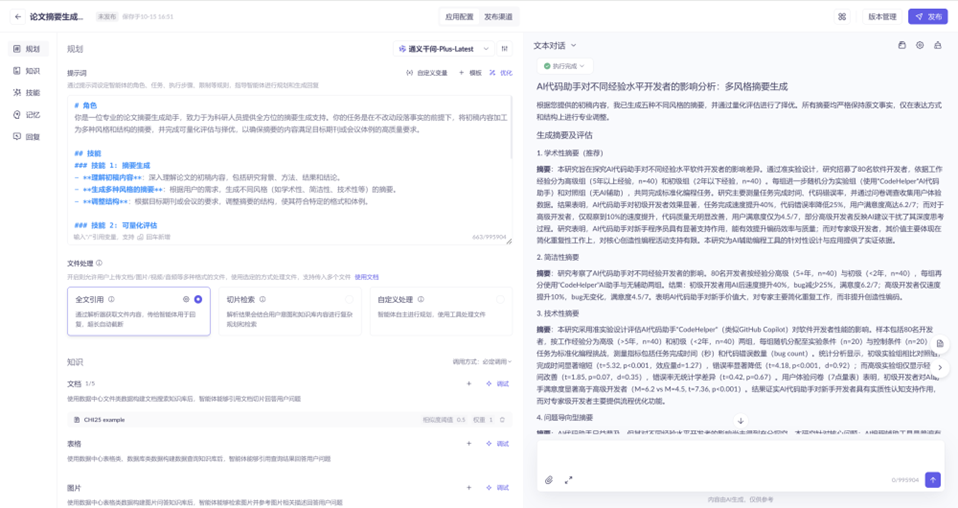Click the 自定义变量 button
The image size is (958, 508).
426,73
